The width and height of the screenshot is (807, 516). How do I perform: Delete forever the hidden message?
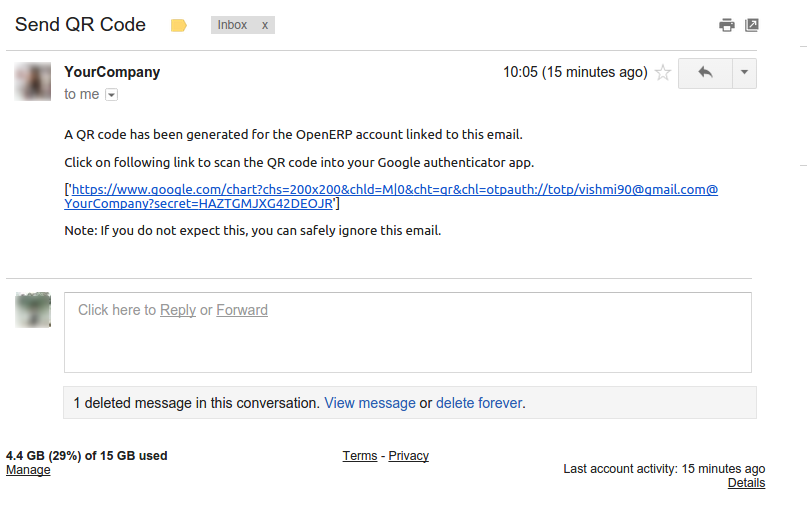(x=479, y=403)
